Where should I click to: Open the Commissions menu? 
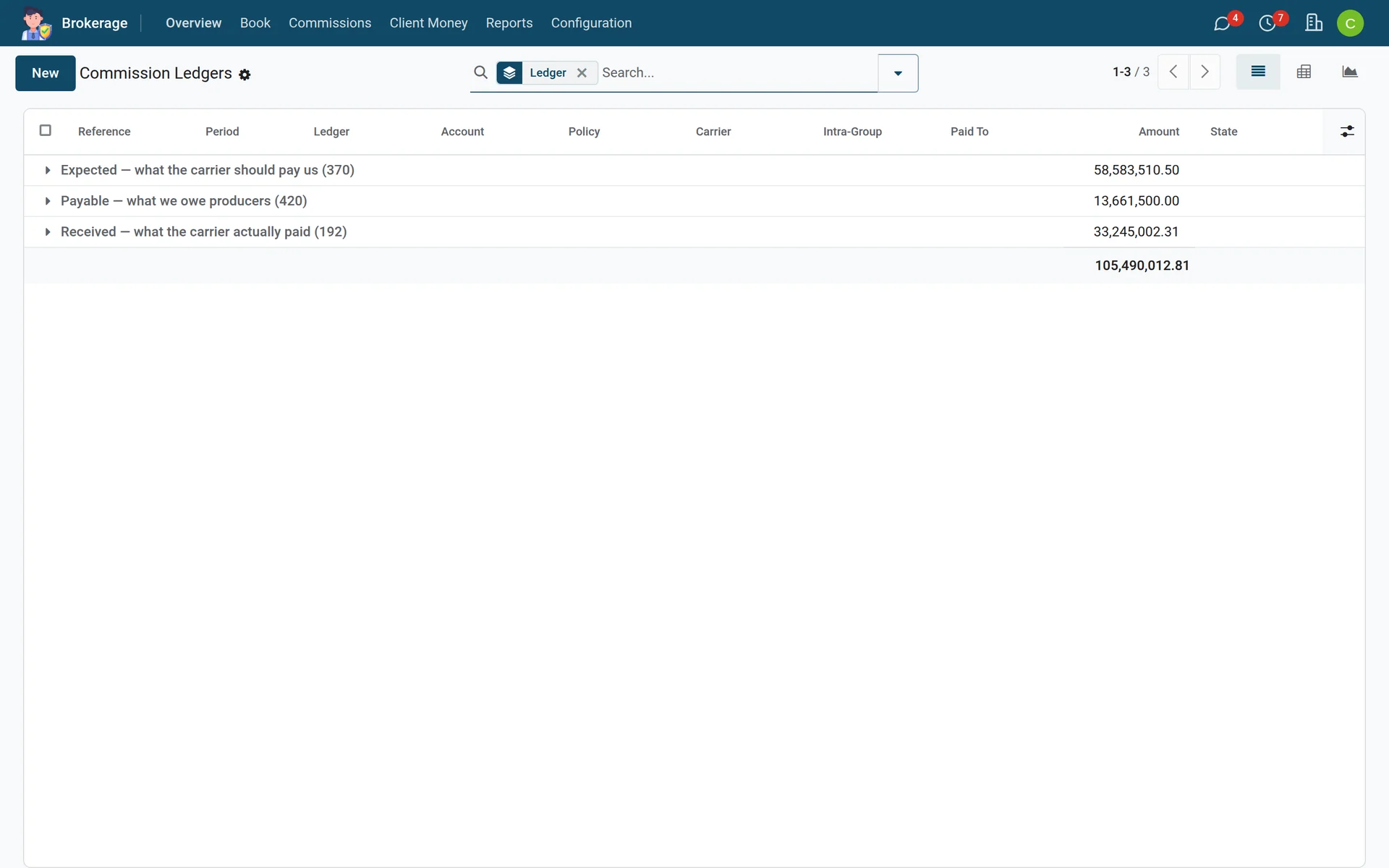point(330,23)
